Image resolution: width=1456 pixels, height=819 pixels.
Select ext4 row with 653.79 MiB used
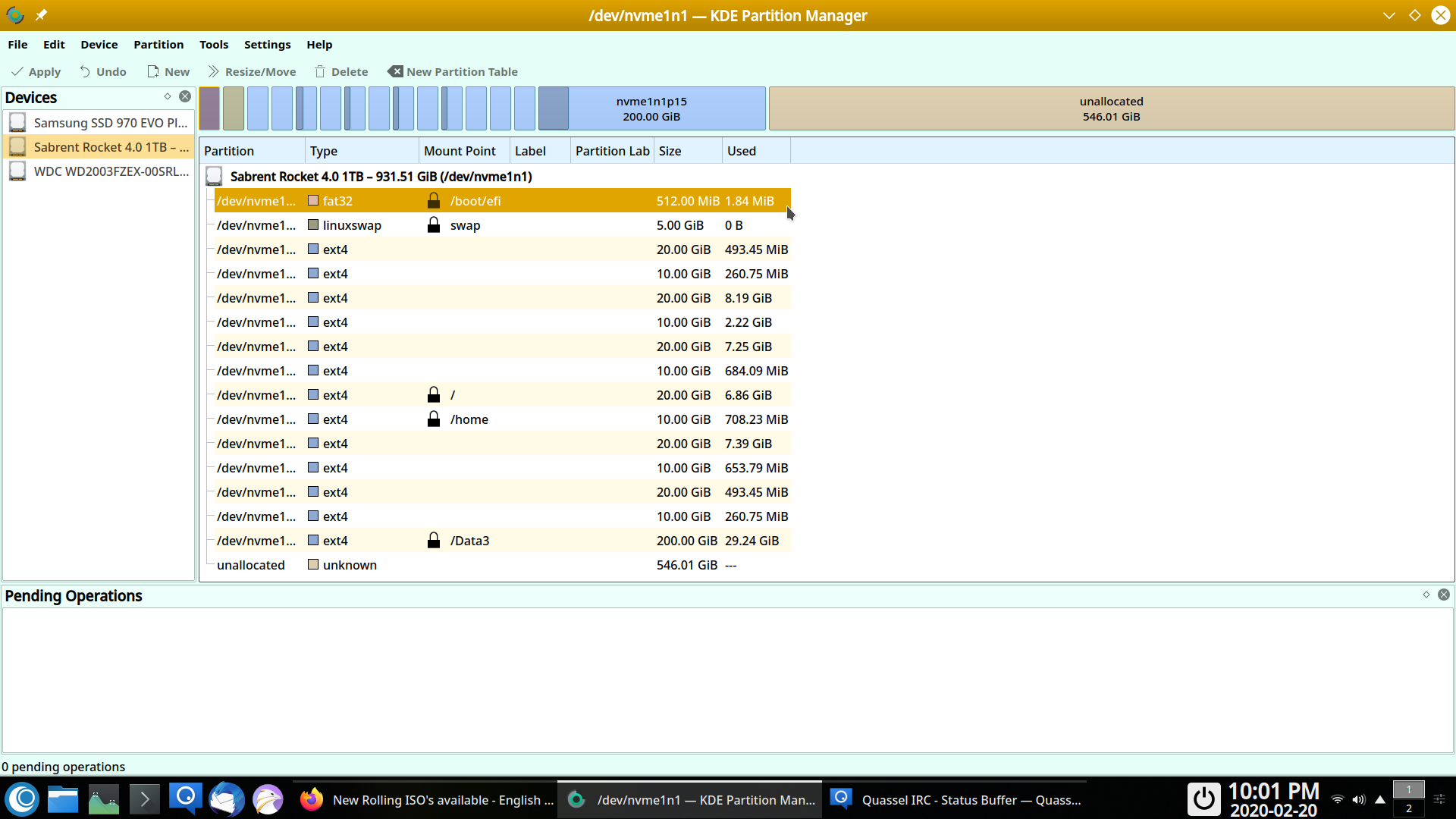pos(502,468)
